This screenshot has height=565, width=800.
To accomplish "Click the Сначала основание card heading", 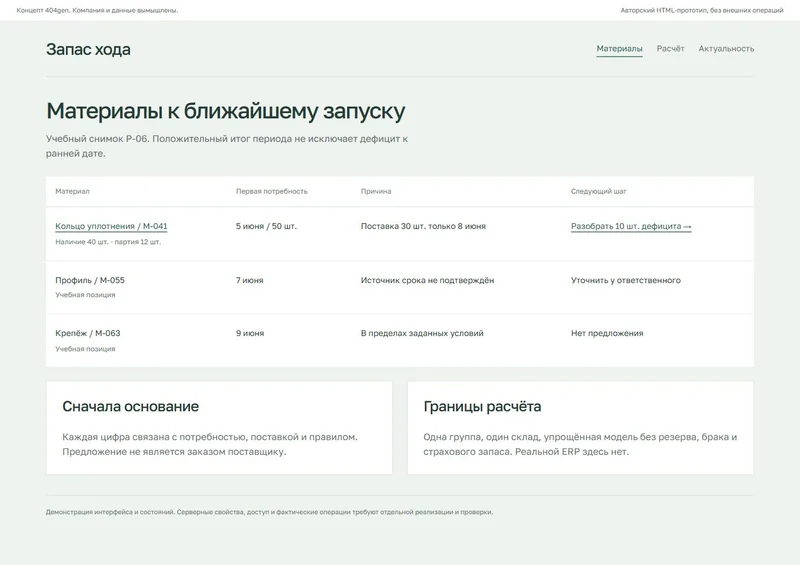I will point(131,406).
